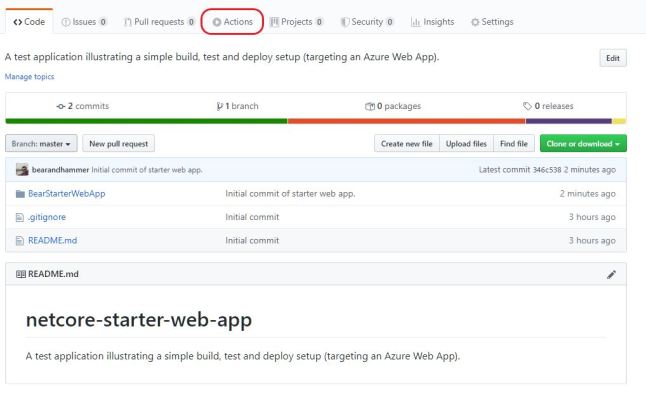Click the .gitignore file icon
The width and height of the screenshot is (646, 393).
(19, 217)
